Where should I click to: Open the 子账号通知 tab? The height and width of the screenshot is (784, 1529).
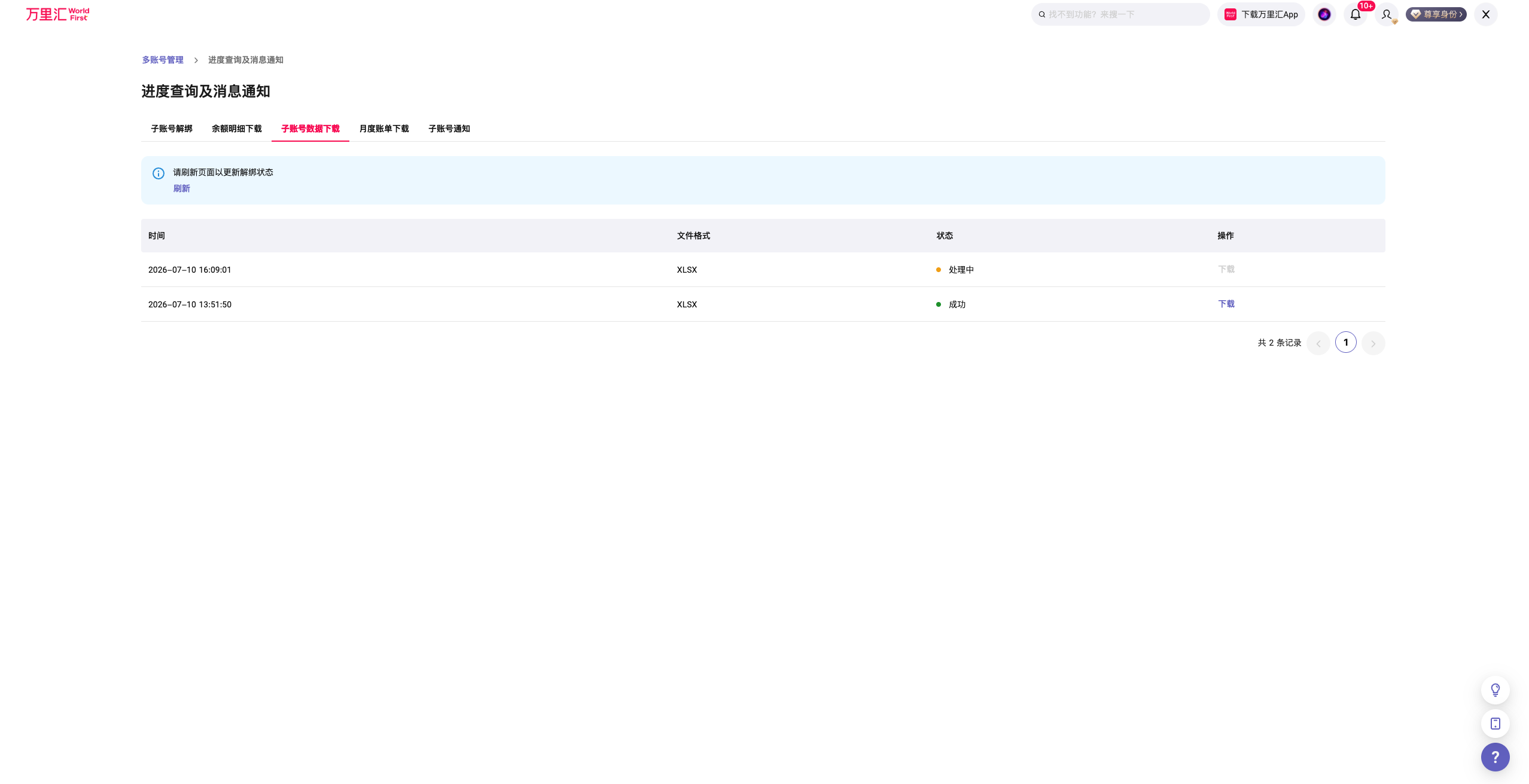[449, 129]
